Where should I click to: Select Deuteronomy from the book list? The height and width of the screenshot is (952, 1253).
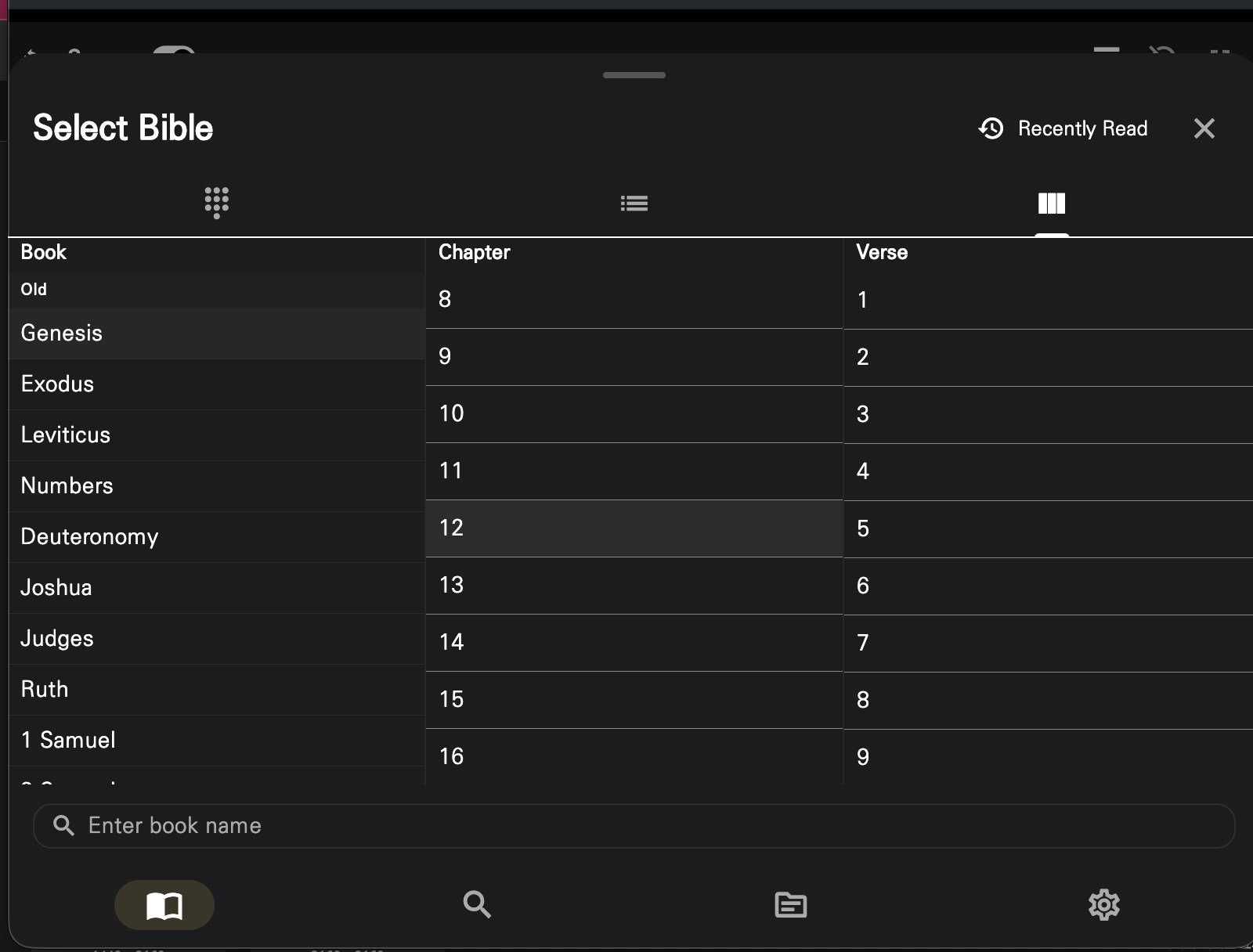click(x=89, y=537)
